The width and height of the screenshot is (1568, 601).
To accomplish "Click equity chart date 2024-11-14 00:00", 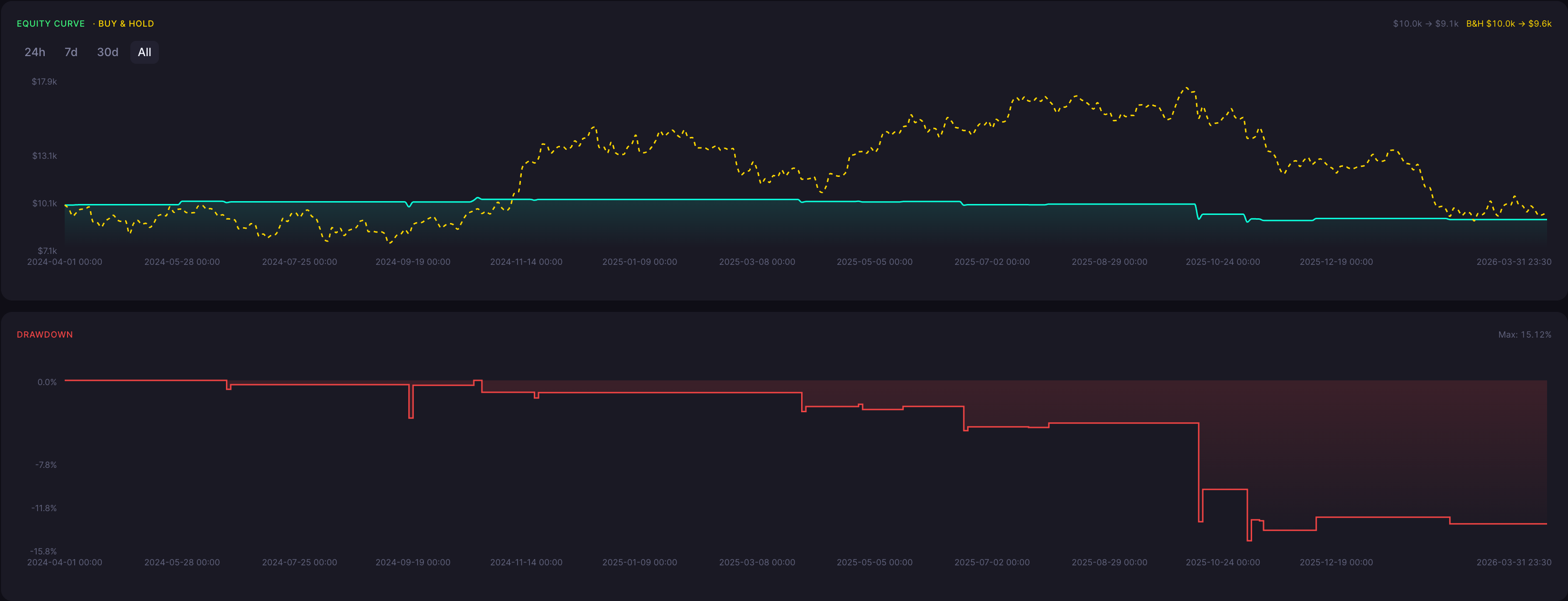I will click(526, 262).
